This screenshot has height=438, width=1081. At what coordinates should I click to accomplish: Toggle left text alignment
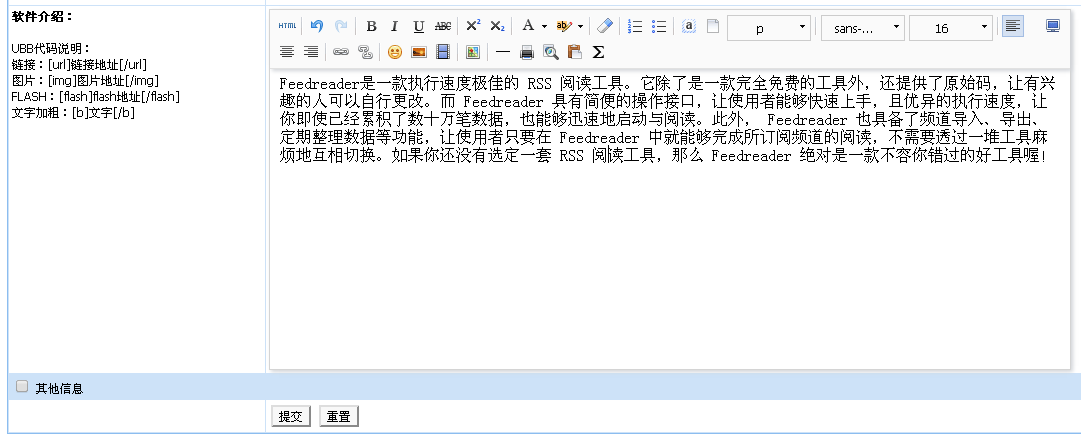pos(1013,27)
